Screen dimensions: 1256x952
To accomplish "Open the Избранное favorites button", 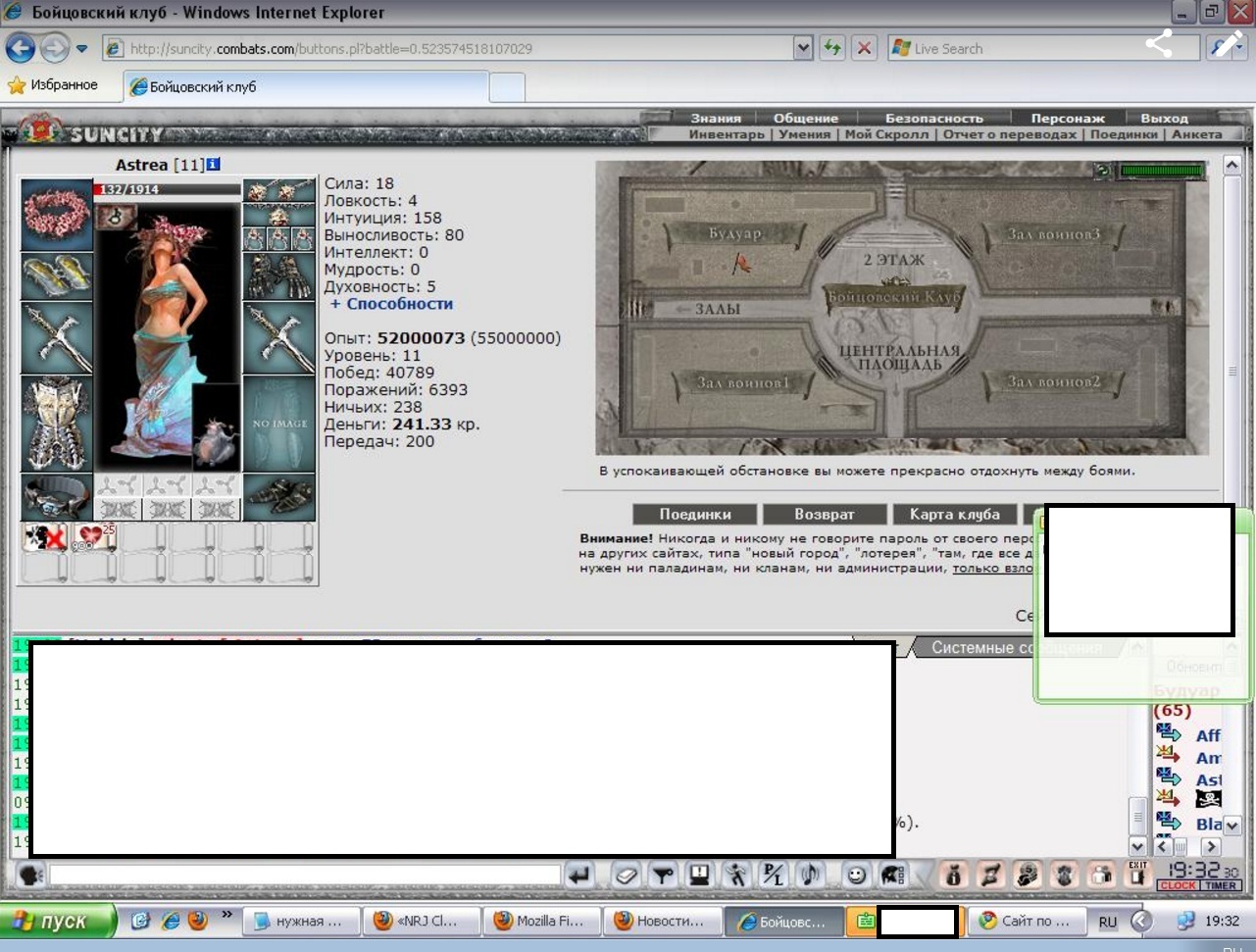I will [x=54, y=85].
